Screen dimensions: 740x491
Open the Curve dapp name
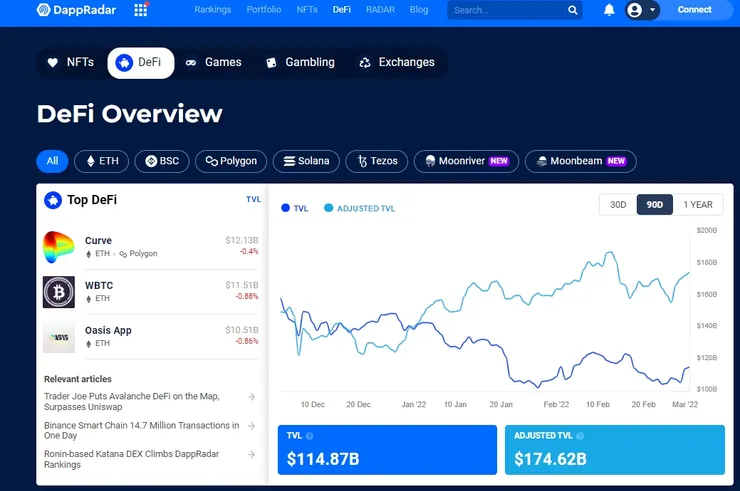coord(98,240)
